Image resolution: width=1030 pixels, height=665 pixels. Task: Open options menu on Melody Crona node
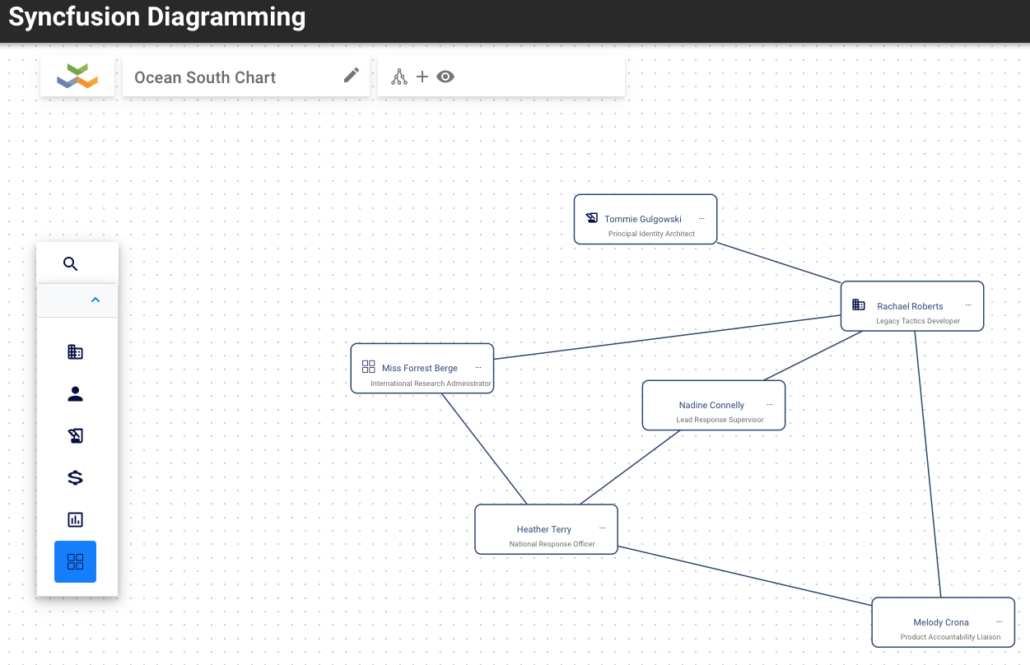[999, 622]
